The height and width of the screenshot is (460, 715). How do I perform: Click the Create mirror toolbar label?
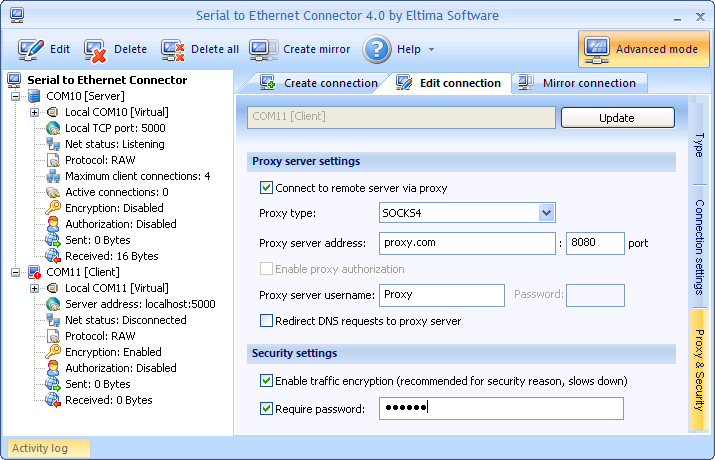click(x=316, y=49)
